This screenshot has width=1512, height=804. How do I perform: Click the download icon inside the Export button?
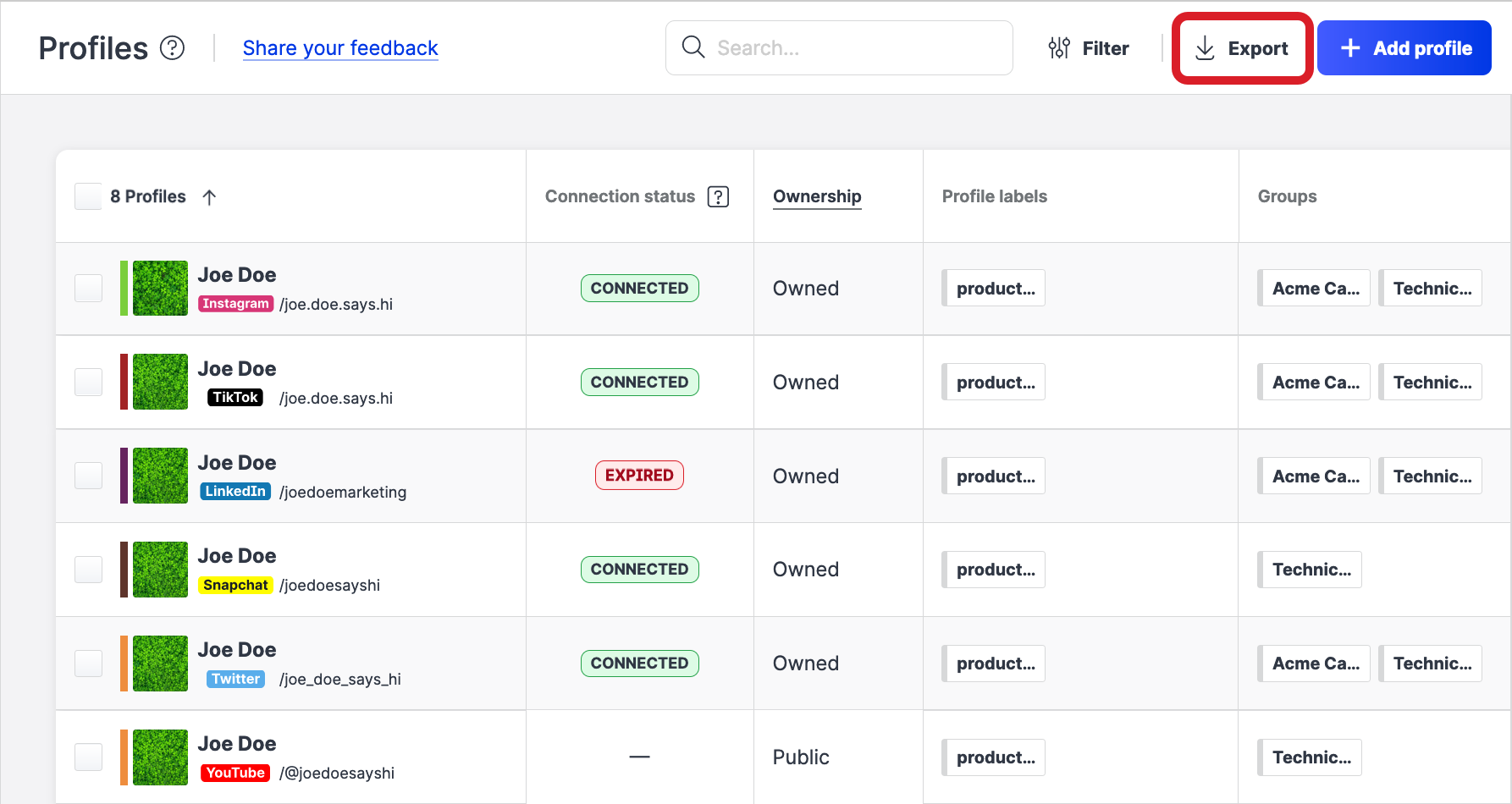tap(1205, 48)
